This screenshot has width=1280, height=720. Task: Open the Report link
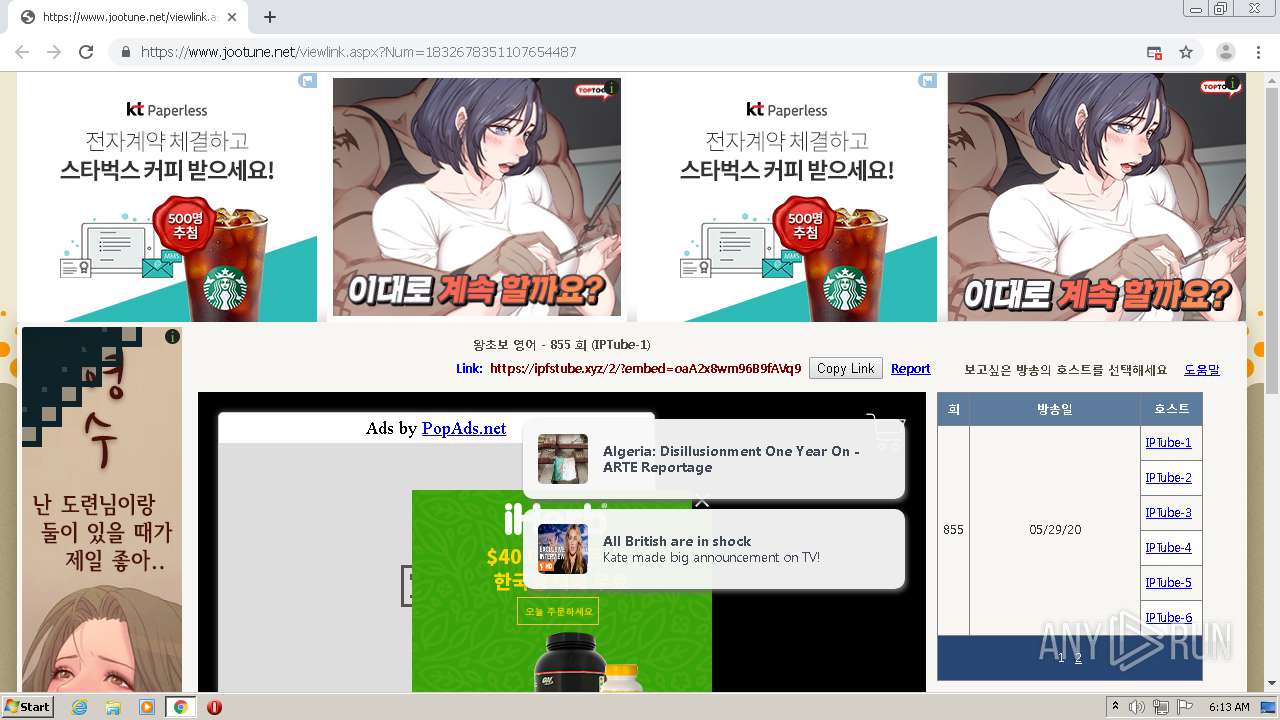pos(911,369)
